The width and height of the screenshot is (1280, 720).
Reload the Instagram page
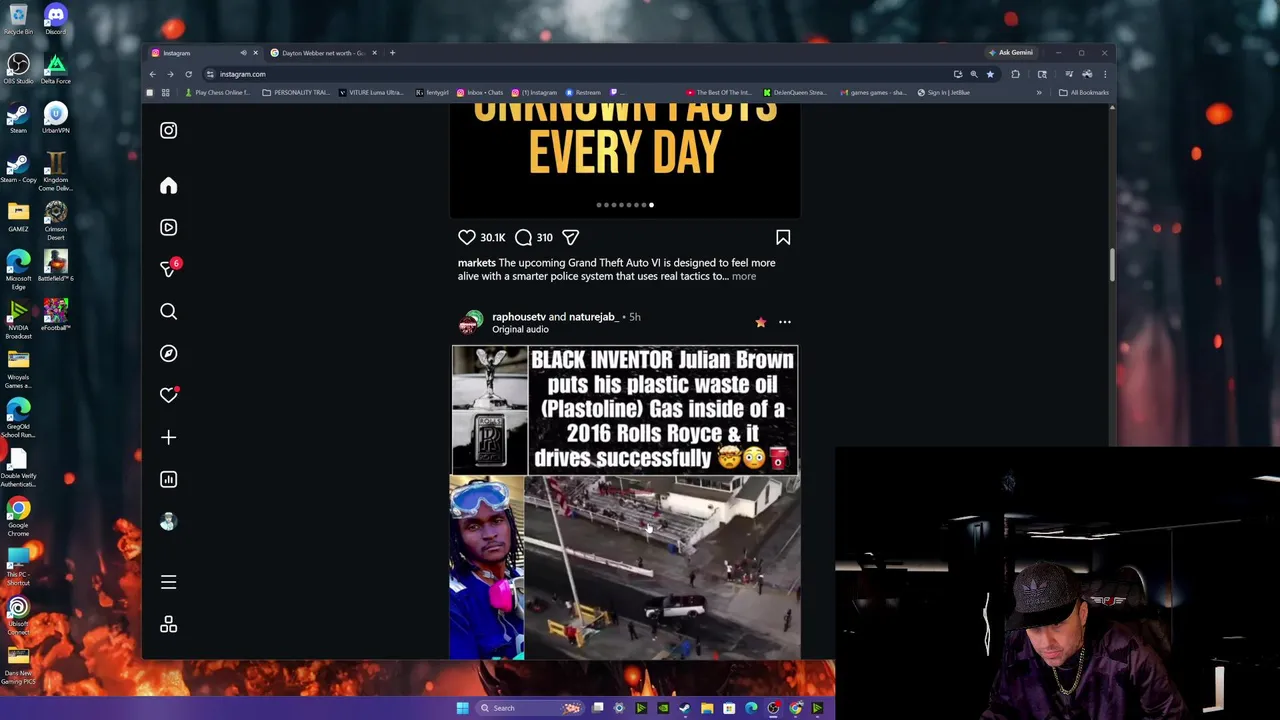(x=188, y=74)
